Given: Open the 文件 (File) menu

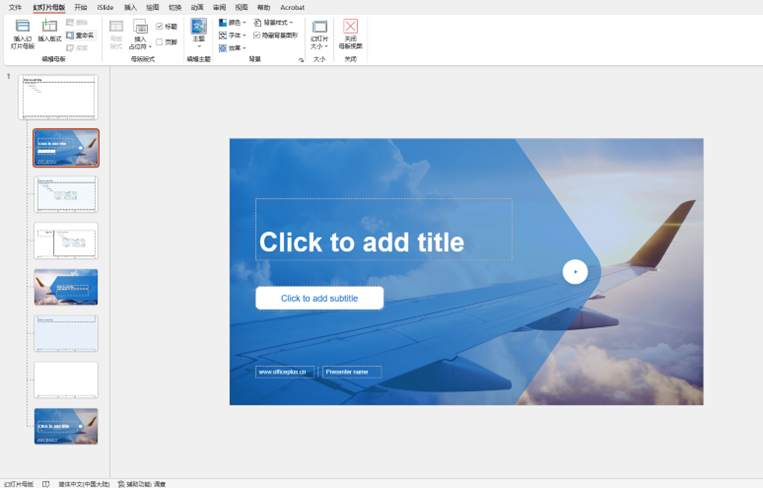Looking at the screenshot, I should coord(15,7).
